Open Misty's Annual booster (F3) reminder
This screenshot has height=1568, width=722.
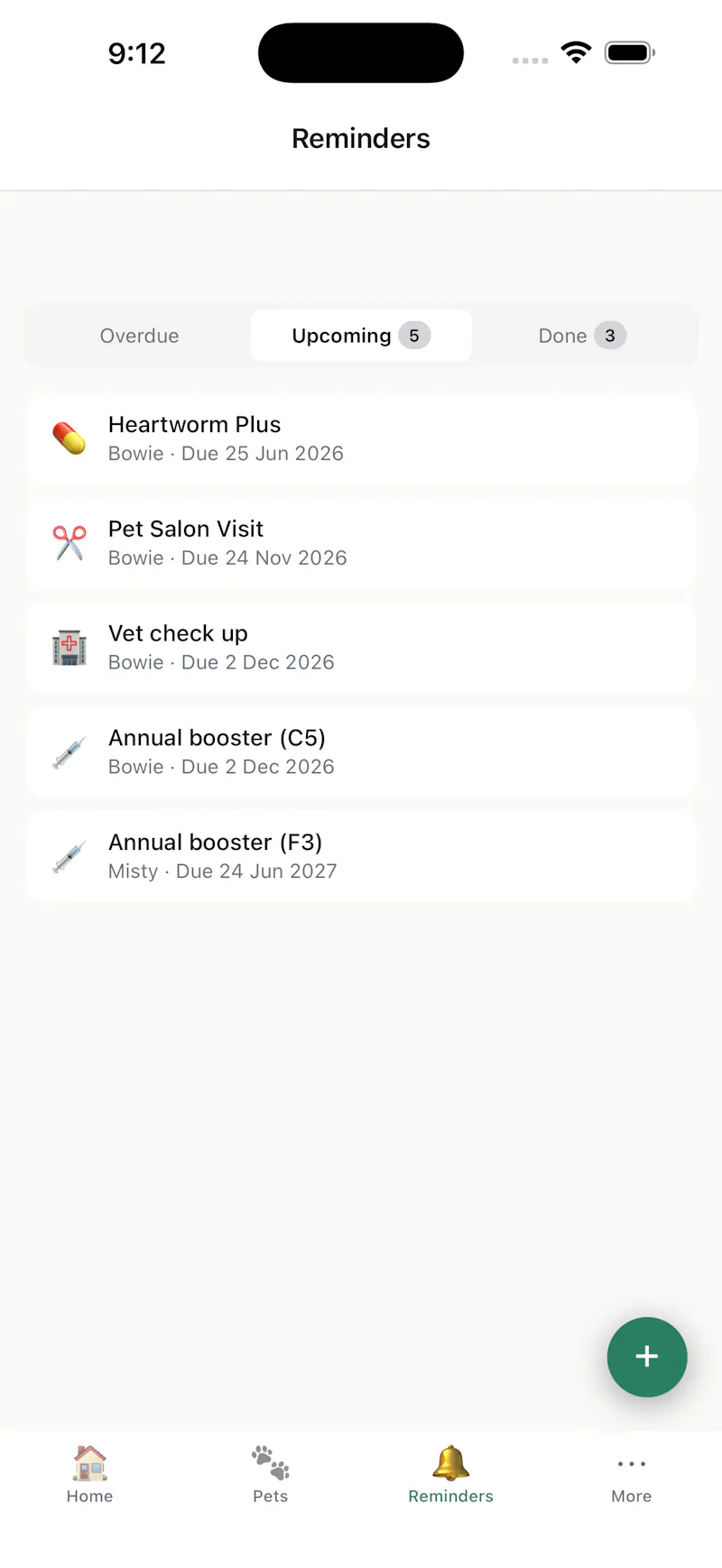click(x=361, y=857)
